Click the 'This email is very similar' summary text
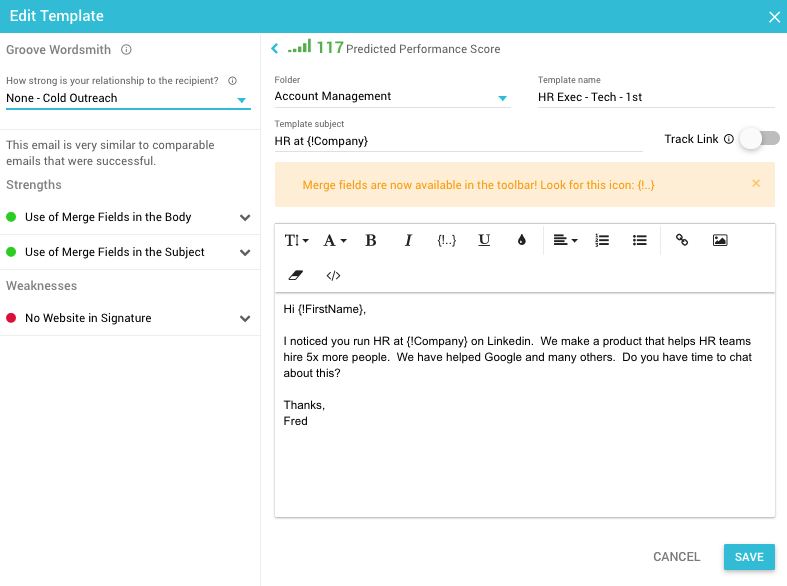 (x=110, y=153)
